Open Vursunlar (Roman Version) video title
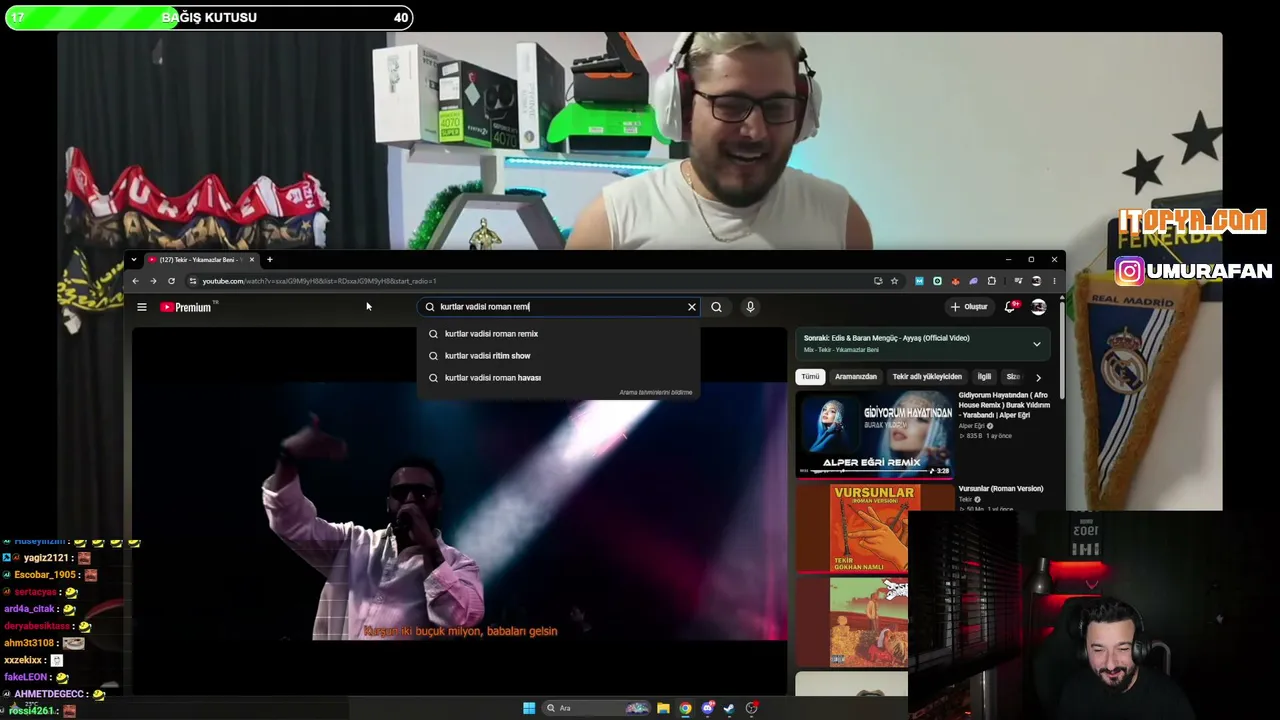Image resolution: width=1280 pixels, height=720 pixels. pyautogui.click(x=1001, y=489)
